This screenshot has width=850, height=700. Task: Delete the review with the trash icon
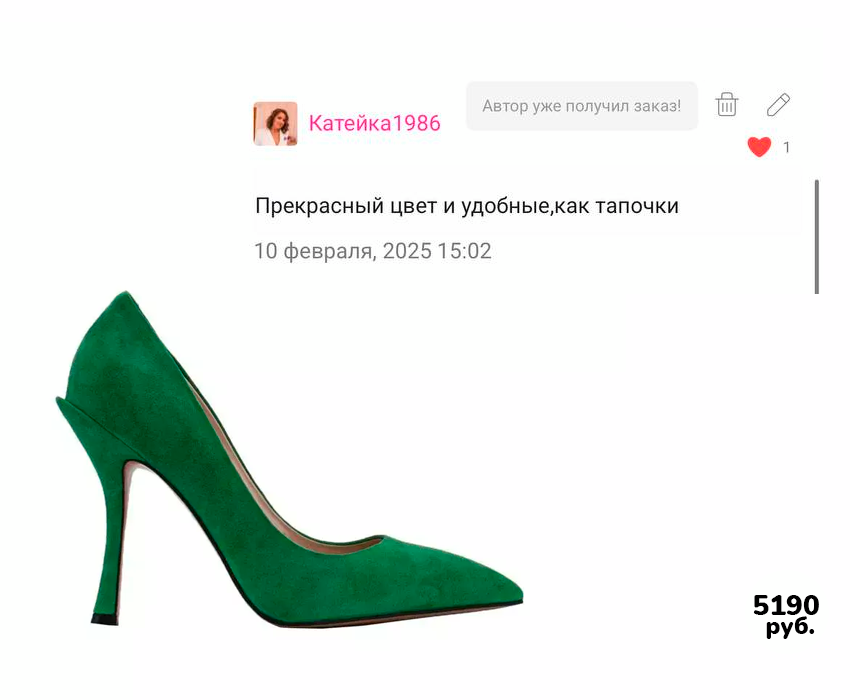726,105
